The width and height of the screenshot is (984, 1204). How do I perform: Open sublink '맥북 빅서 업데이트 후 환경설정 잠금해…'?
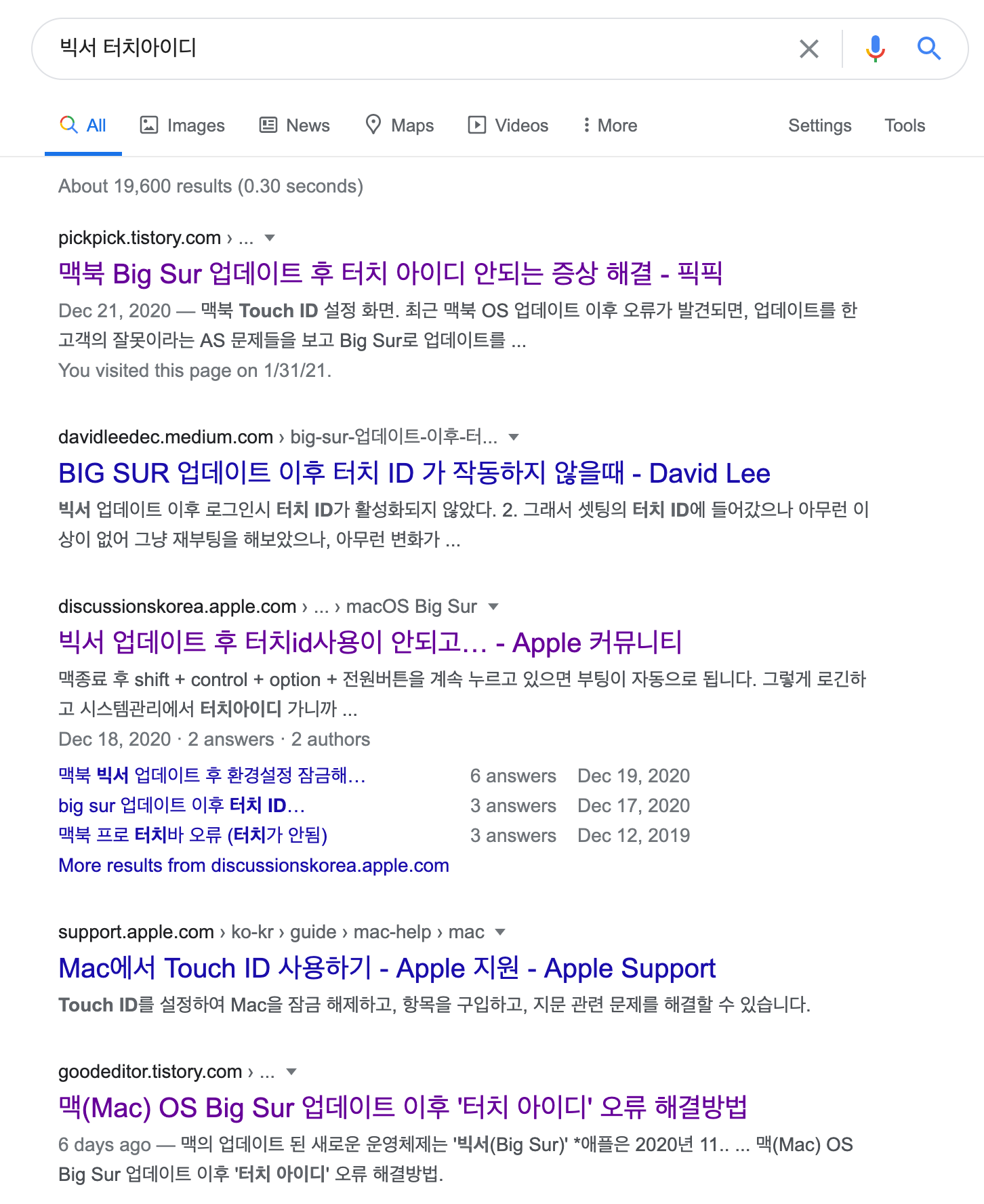coord(212,776)
